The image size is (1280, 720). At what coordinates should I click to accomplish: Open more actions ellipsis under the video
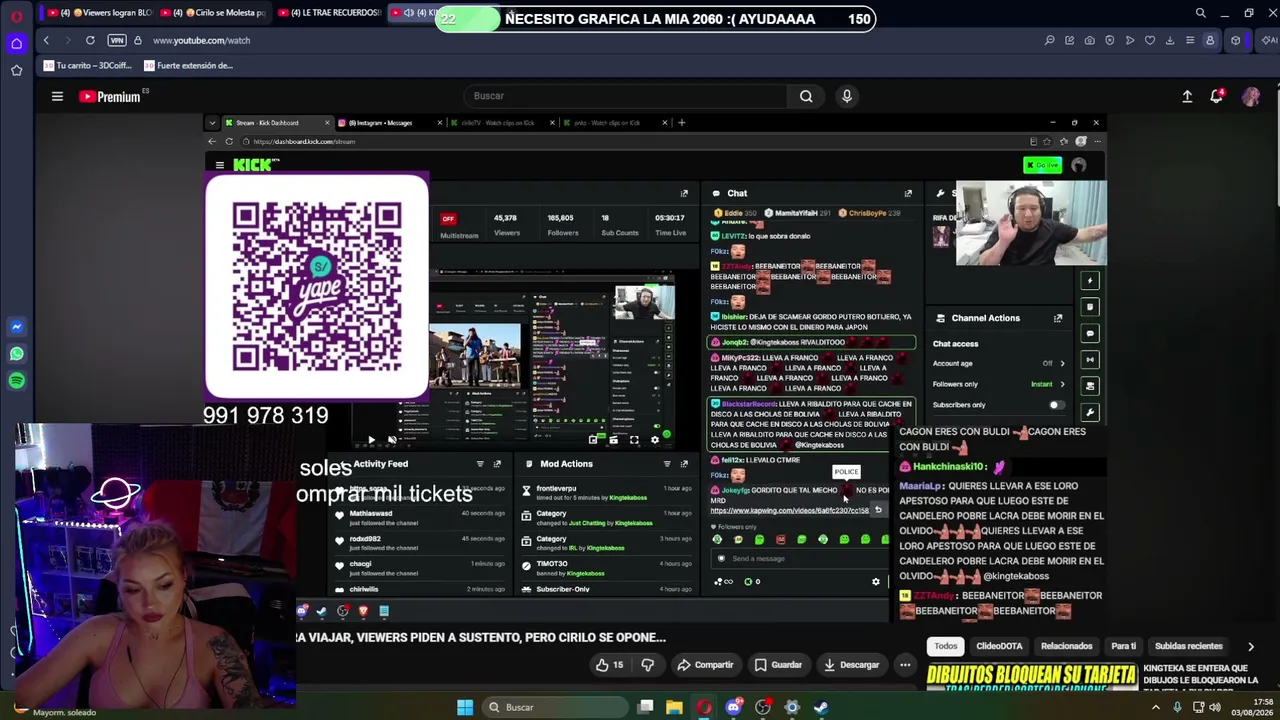[905, 665]
